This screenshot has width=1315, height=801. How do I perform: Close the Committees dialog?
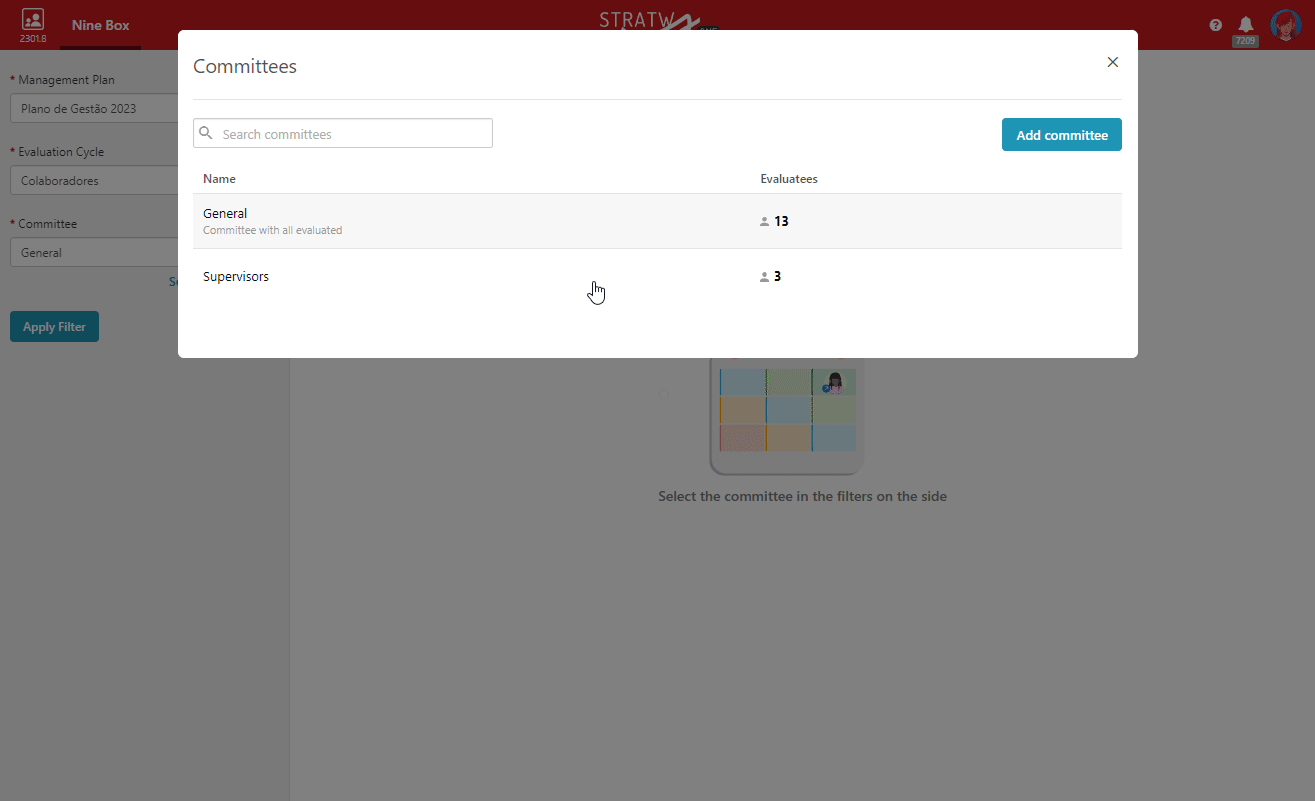[x=1112, y=62]
